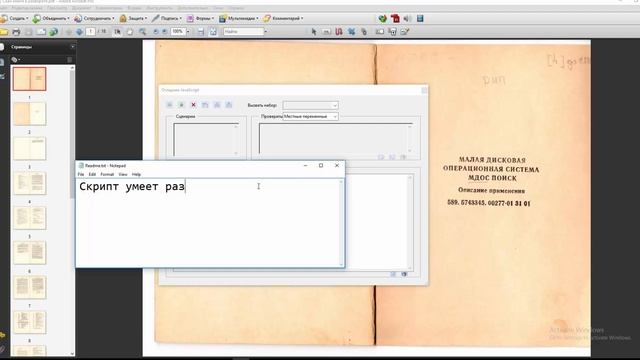The width and height of the screenshot is (640, 360).
Task: Open Format menu in Notepad
Action: [107, 174]
